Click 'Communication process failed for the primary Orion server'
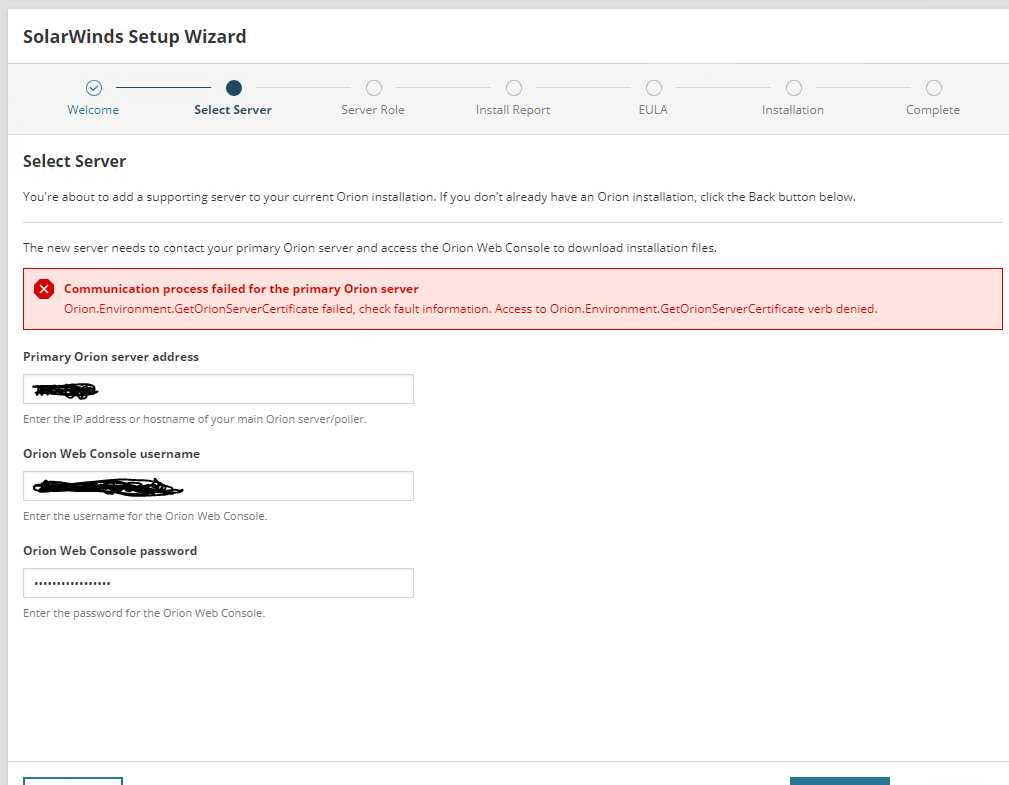This screenshot has height=785, width=1009. pos(241,289)
